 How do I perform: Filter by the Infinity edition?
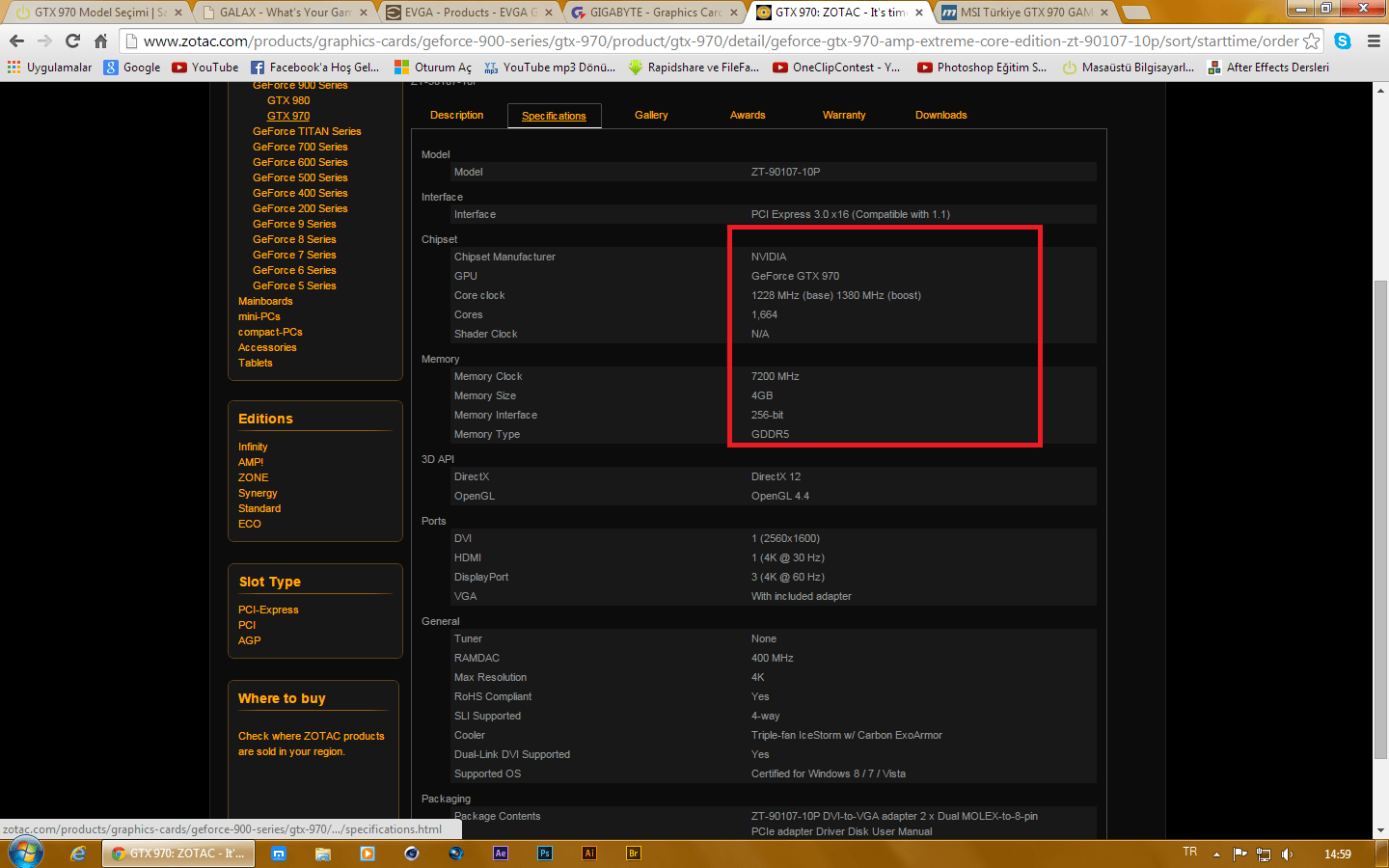[x=253, y=447]
